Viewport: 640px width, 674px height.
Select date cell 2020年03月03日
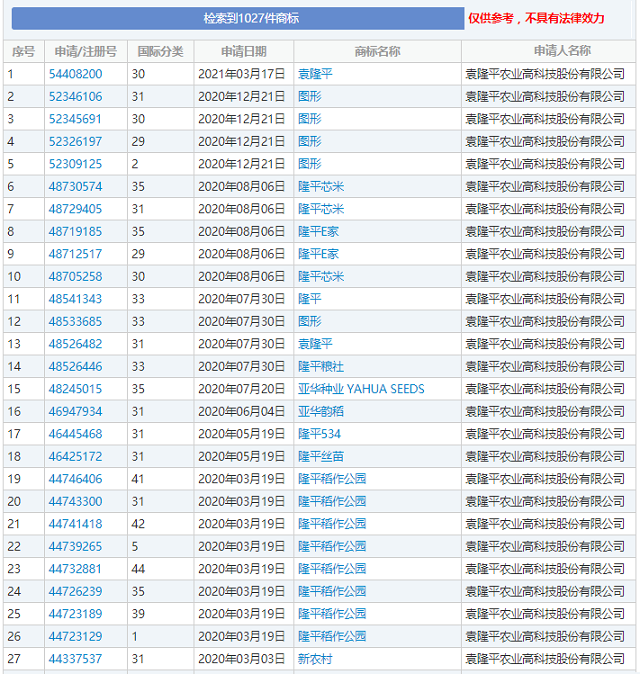242,659
